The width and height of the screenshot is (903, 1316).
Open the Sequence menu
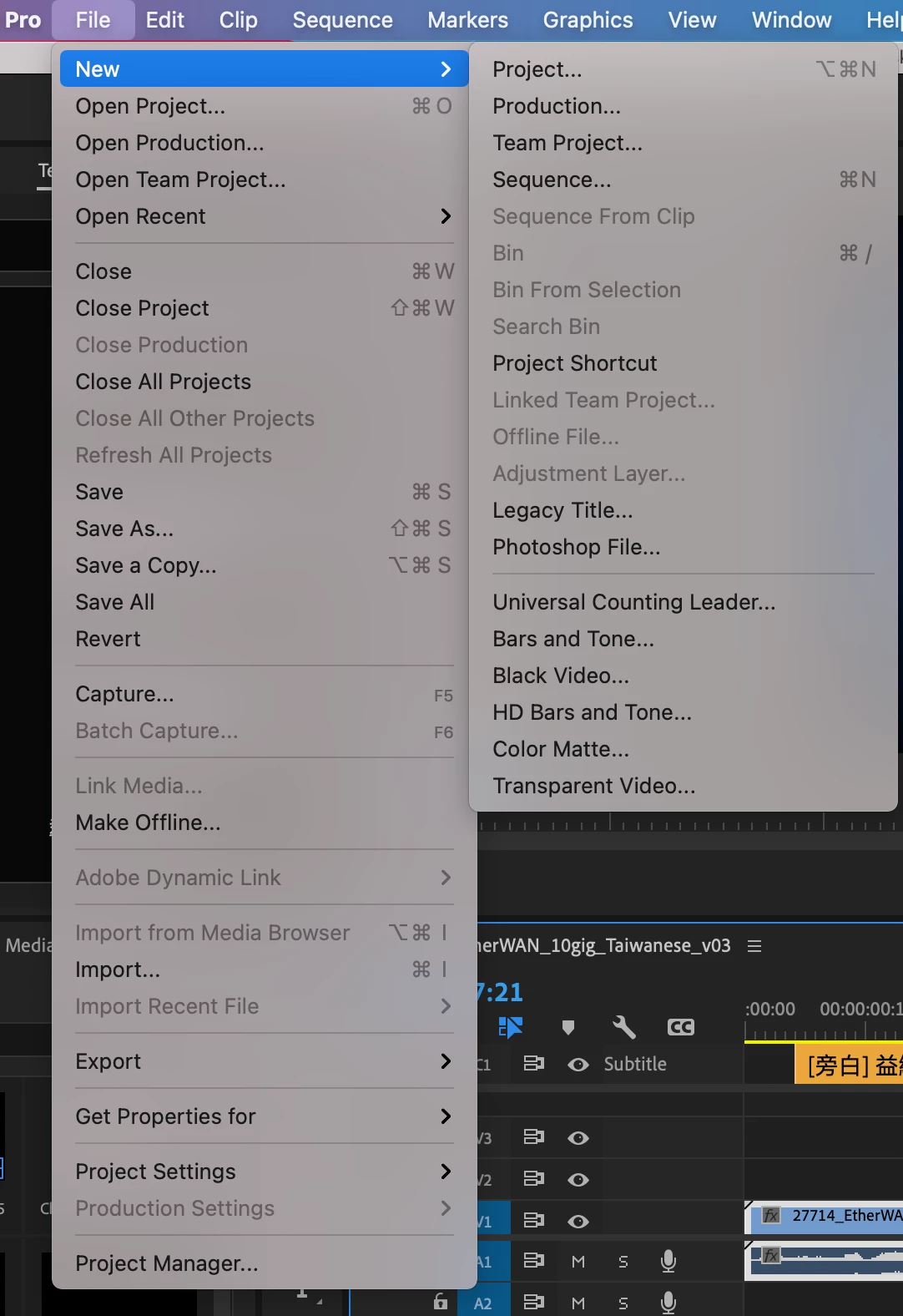click(343, 20)
